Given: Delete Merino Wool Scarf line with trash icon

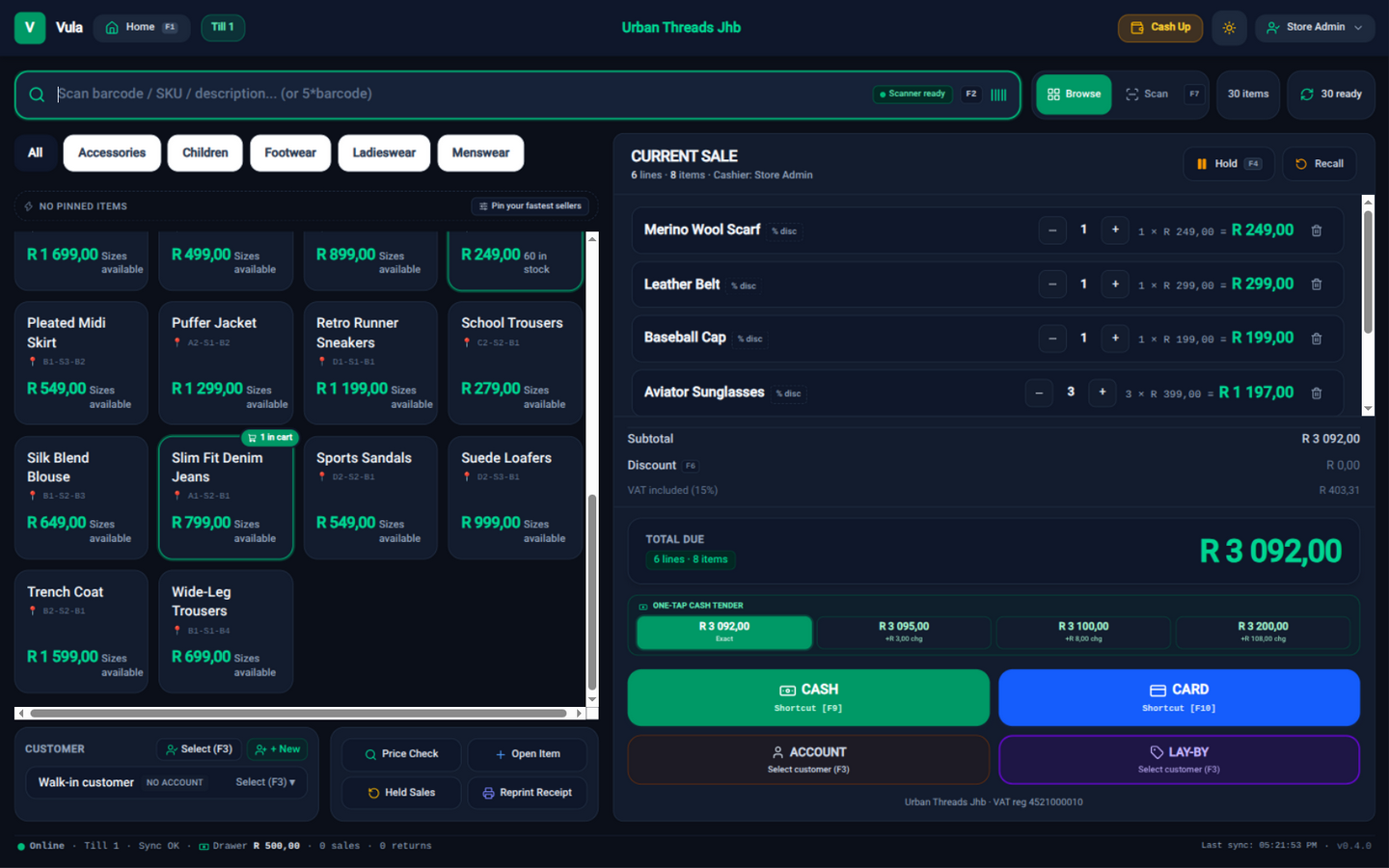Looking at the screenshot, I should (1317, 231).
